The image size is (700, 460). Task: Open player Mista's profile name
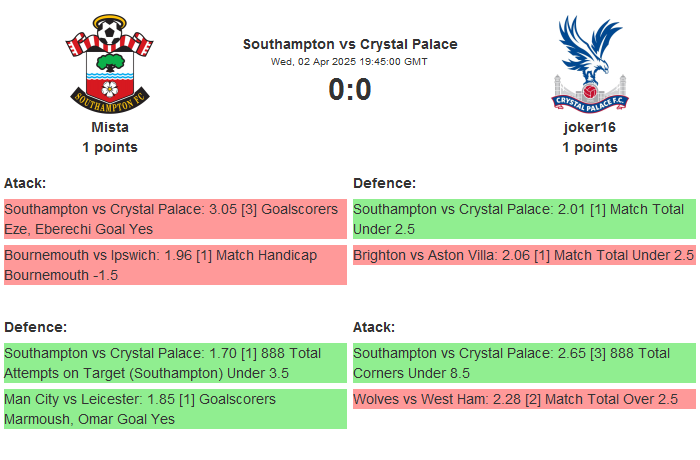(110, 127)
